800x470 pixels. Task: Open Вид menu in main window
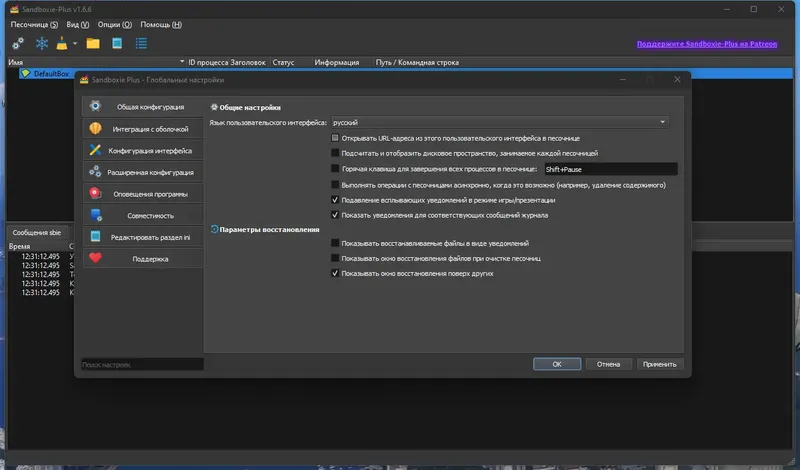[x=78, y=24]
